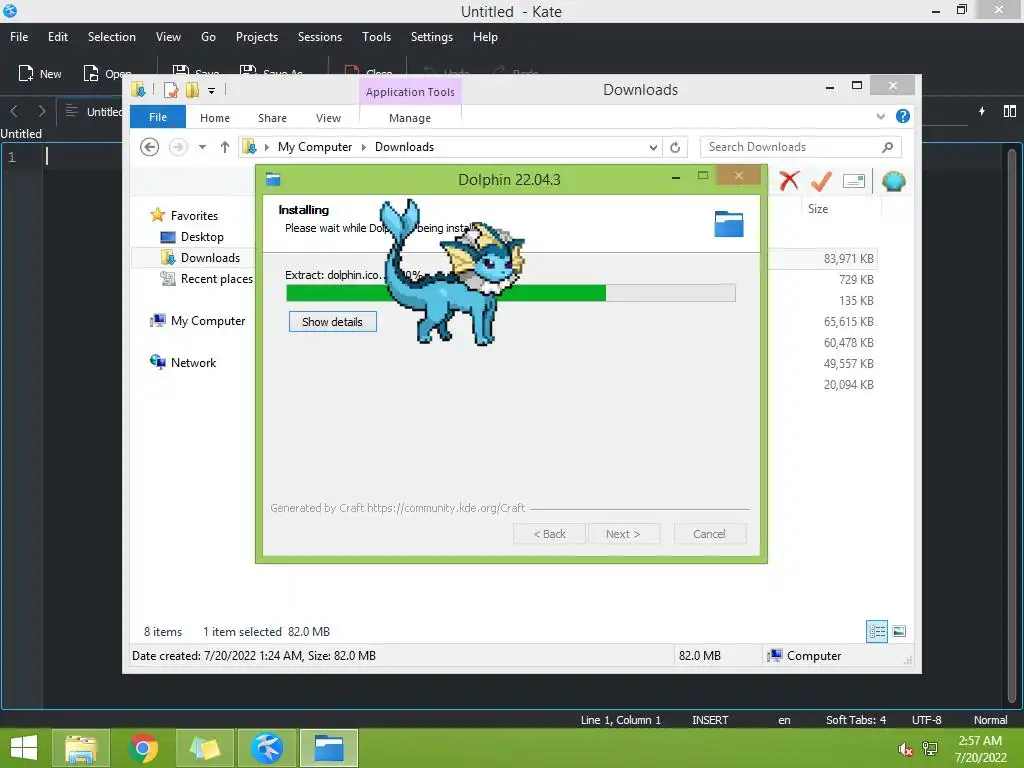
Task: Click the muted volume tray icon
Action: (x=906, y=749)
